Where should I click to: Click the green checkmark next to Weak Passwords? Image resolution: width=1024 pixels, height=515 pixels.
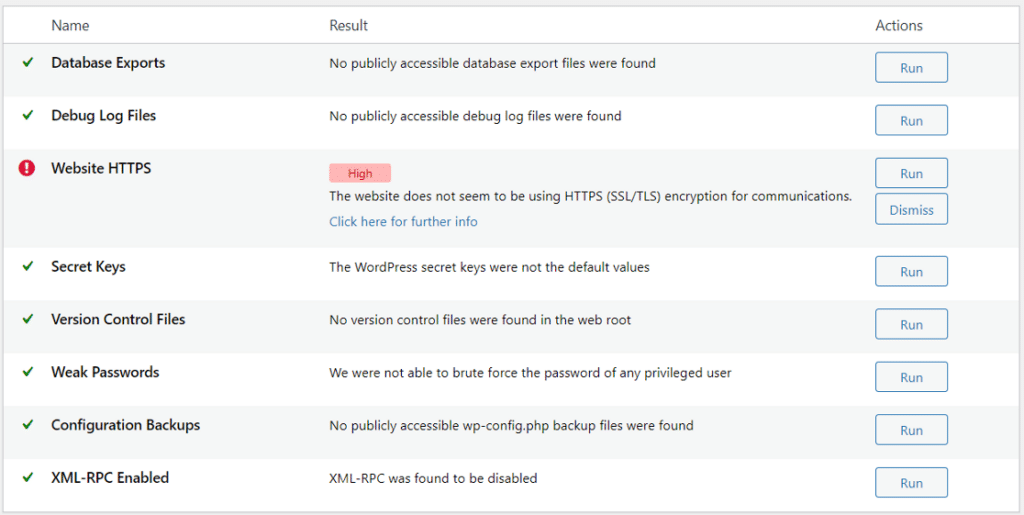pyautogui.click(x=28, y=372)
